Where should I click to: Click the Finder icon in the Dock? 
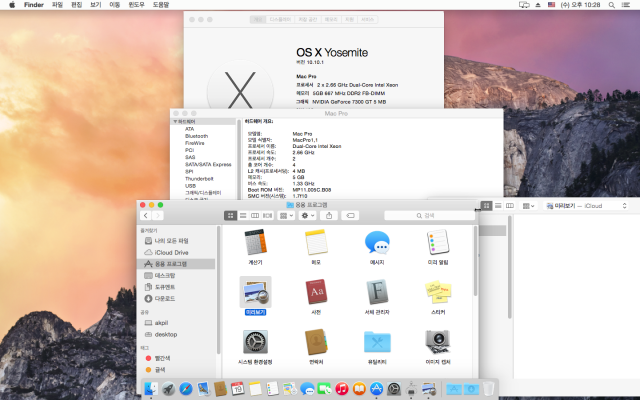click(151, 389)
